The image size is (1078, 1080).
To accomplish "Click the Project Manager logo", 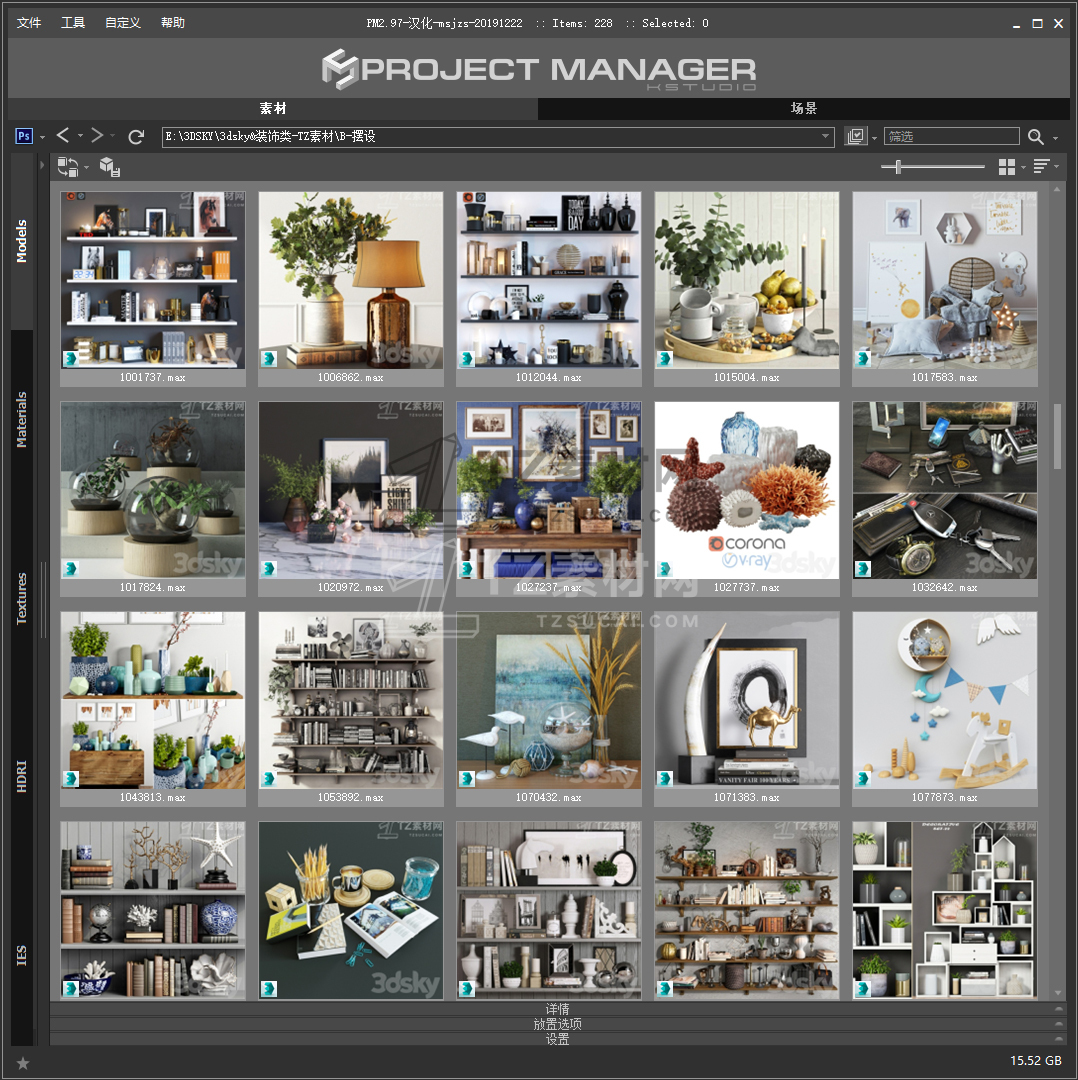I will pyautogui.click(x=539, y=69).
